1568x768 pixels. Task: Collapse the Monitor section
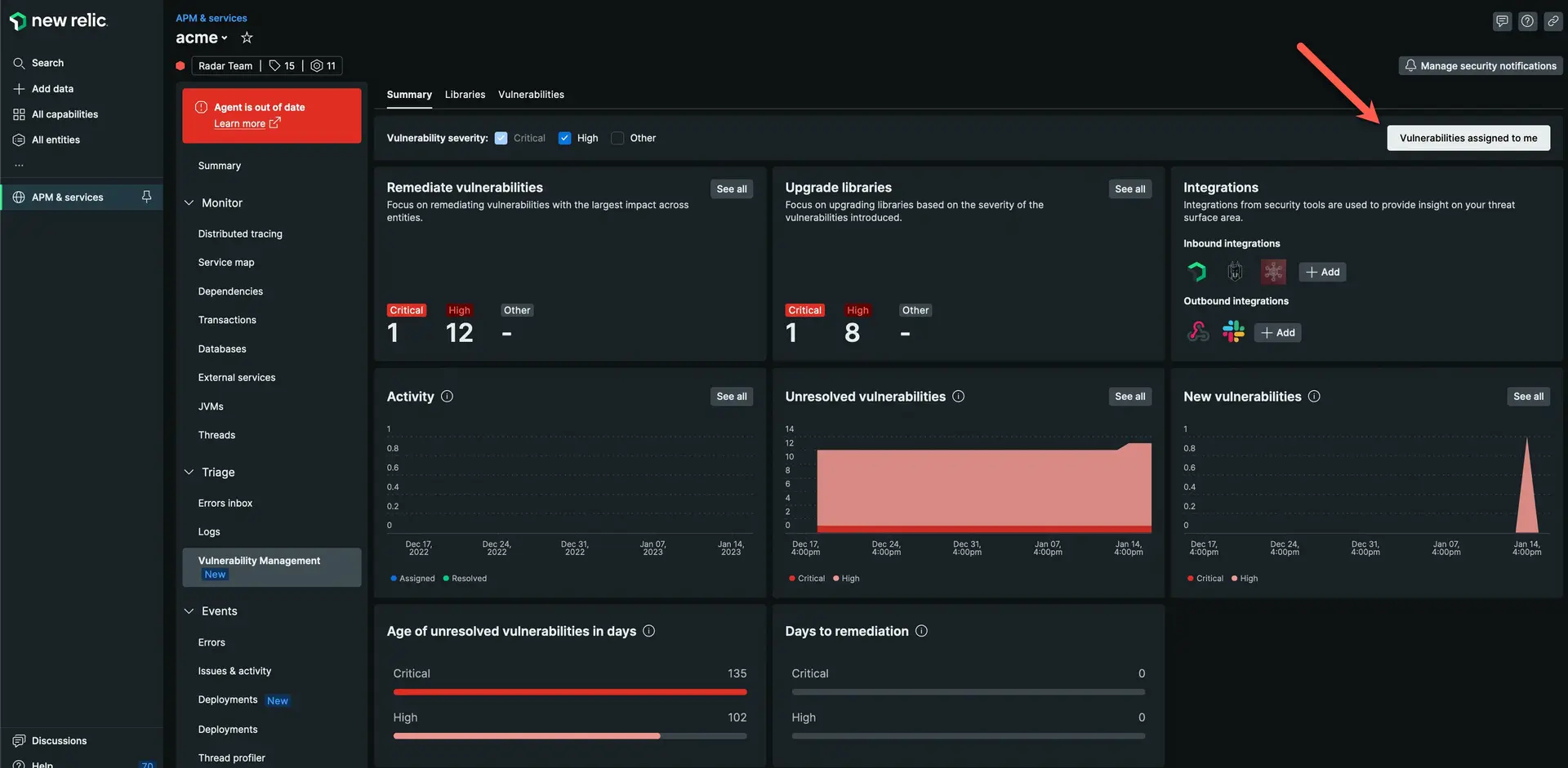pyautogui.click(x=189, y=202)
